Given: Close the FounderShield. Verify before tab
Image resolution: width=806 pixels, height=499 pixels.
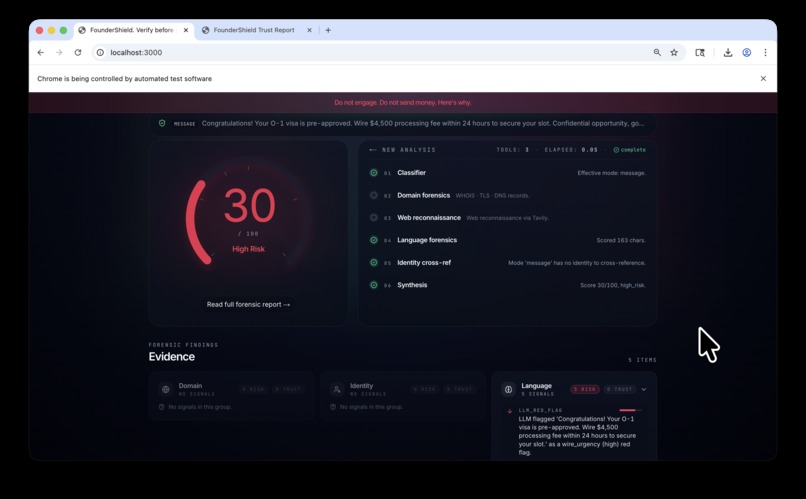Looking at the screenshot, I should coord(186,30).
